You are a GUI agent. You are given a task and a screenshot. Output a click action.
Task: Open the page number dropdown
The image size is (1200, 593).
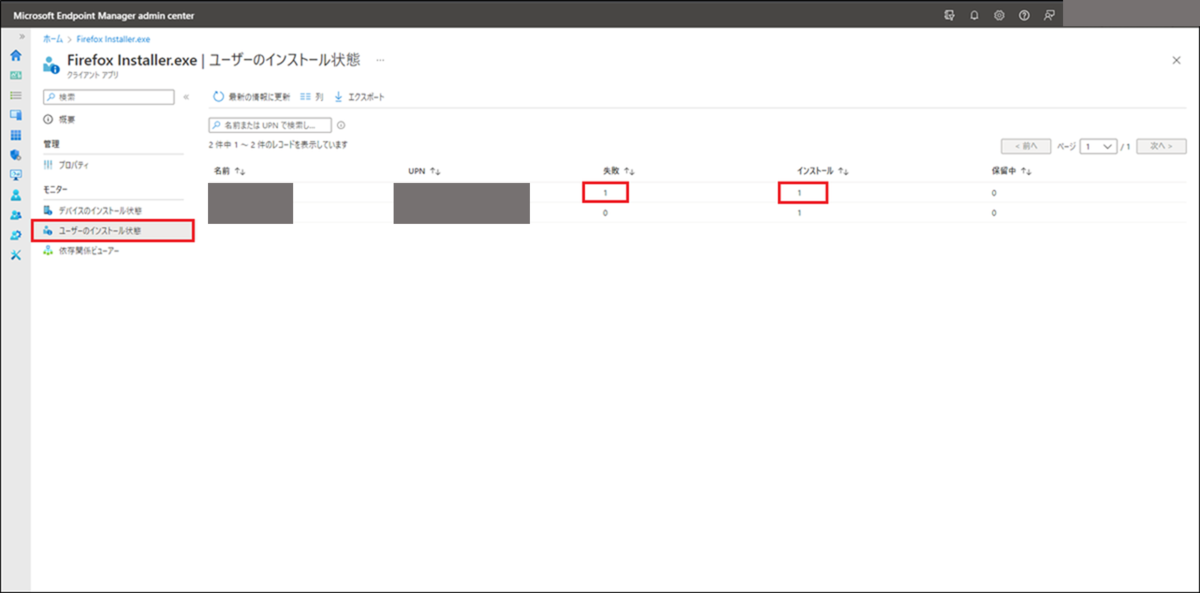(1098, 146)
